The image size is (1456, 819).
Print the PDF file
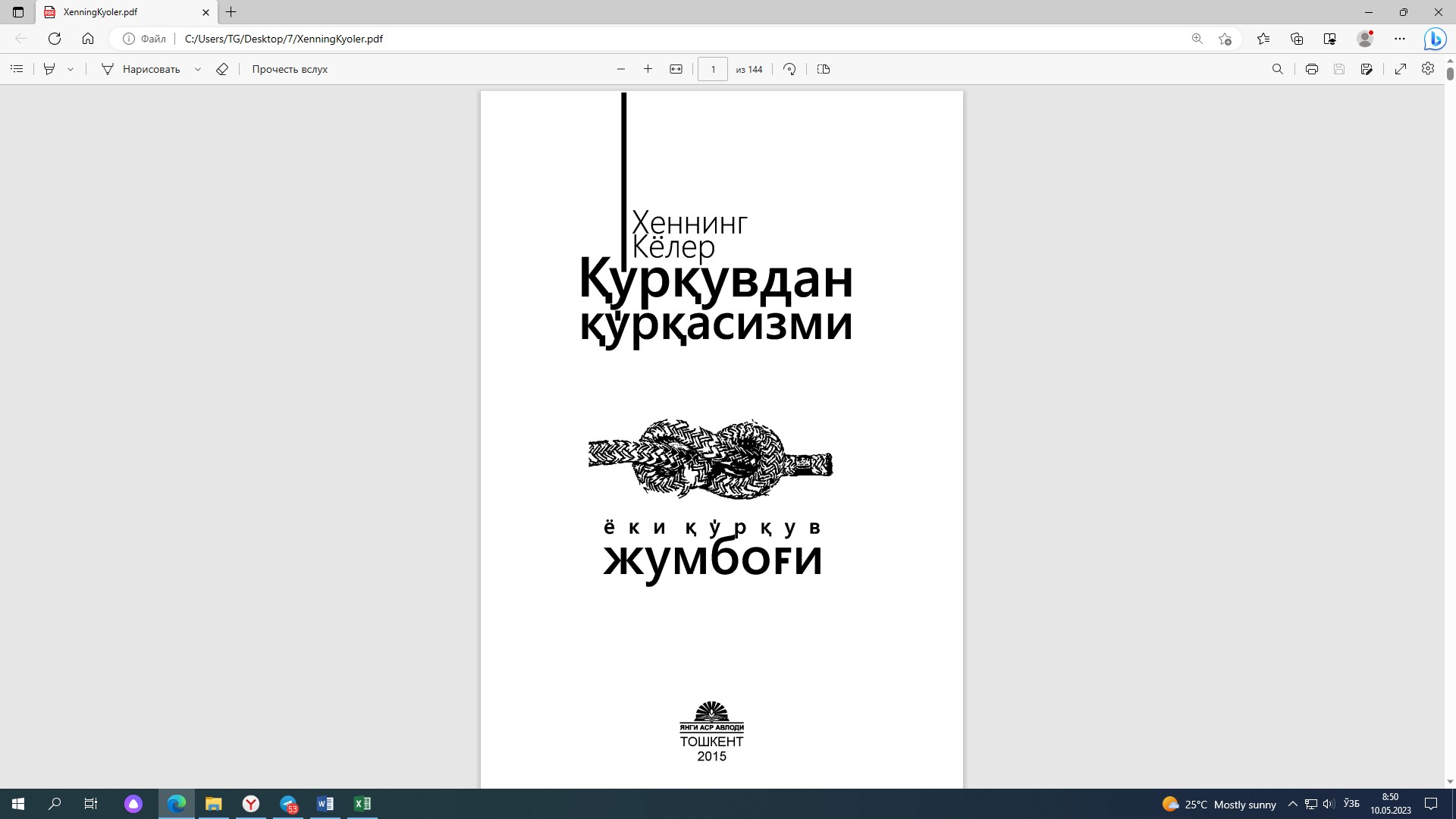pos(1311,69)
